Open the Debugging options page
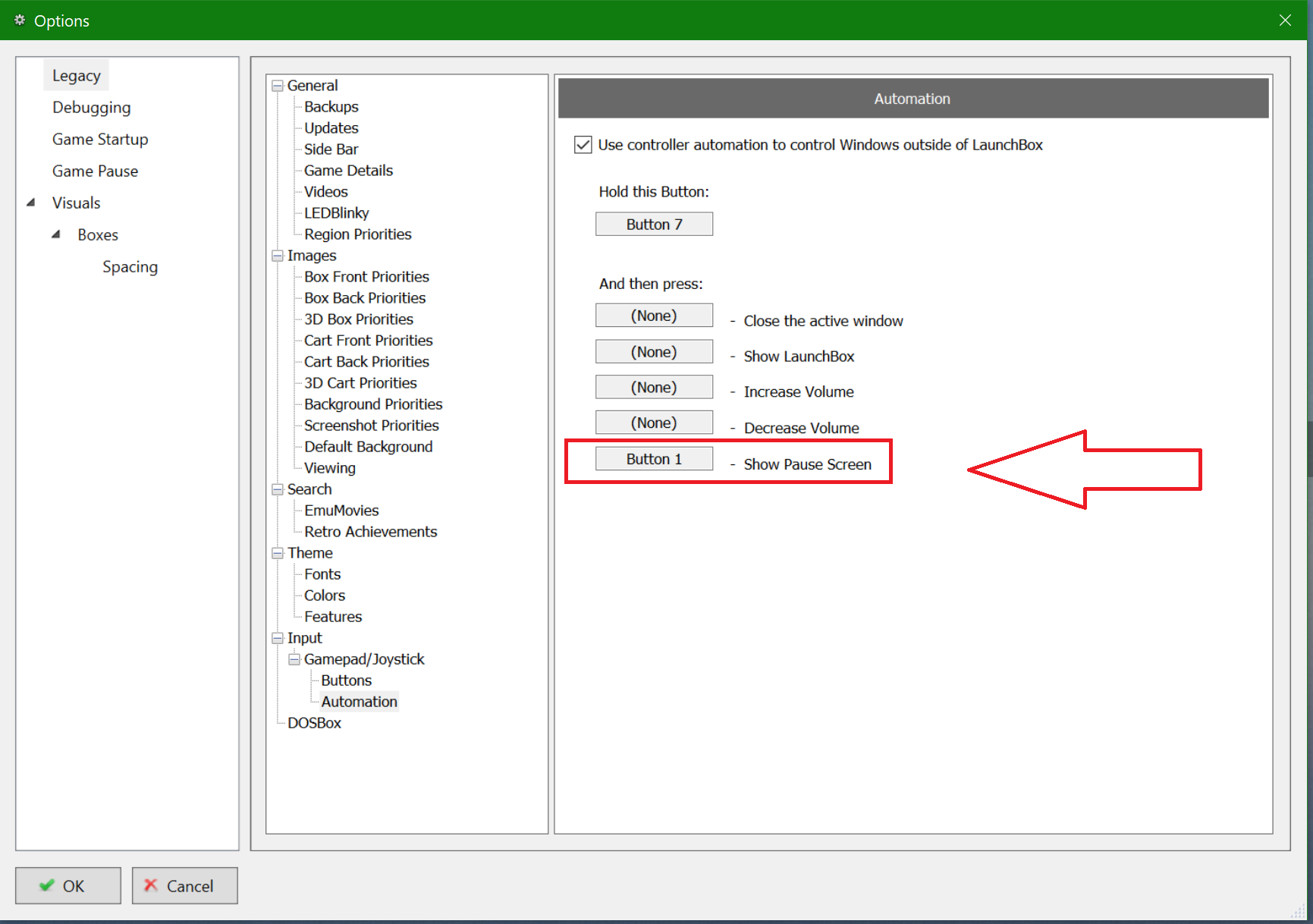 tap(91, 108)
